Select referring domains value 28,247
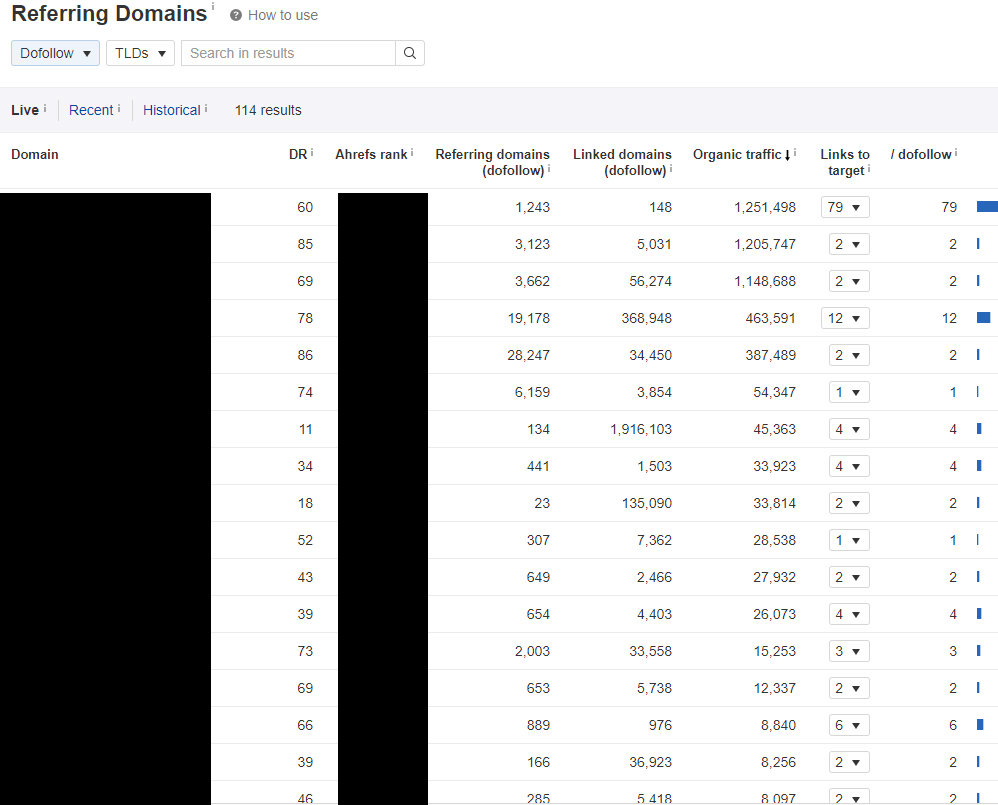 coord(528,354)
